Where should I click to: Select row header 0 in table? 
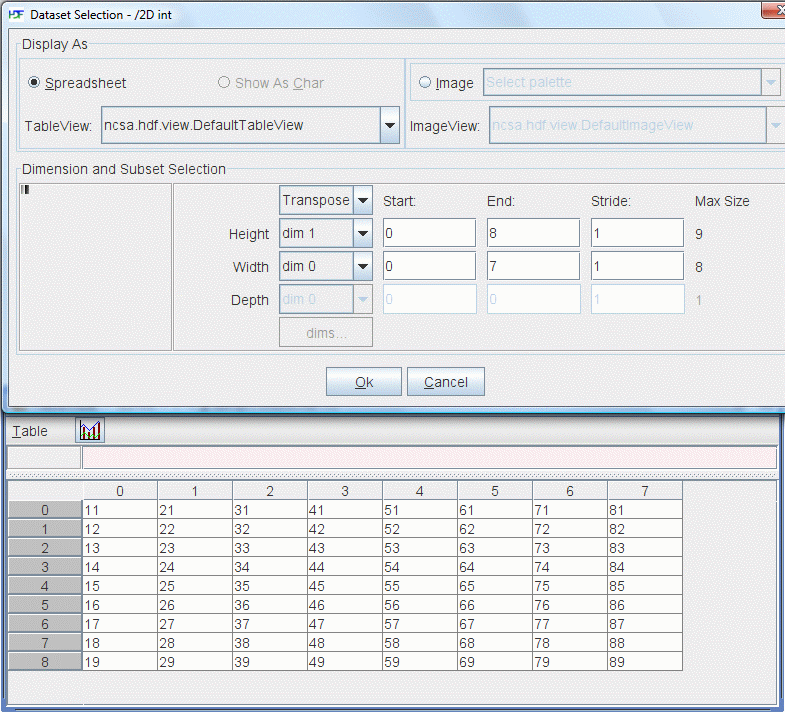(x=45, y=510)
